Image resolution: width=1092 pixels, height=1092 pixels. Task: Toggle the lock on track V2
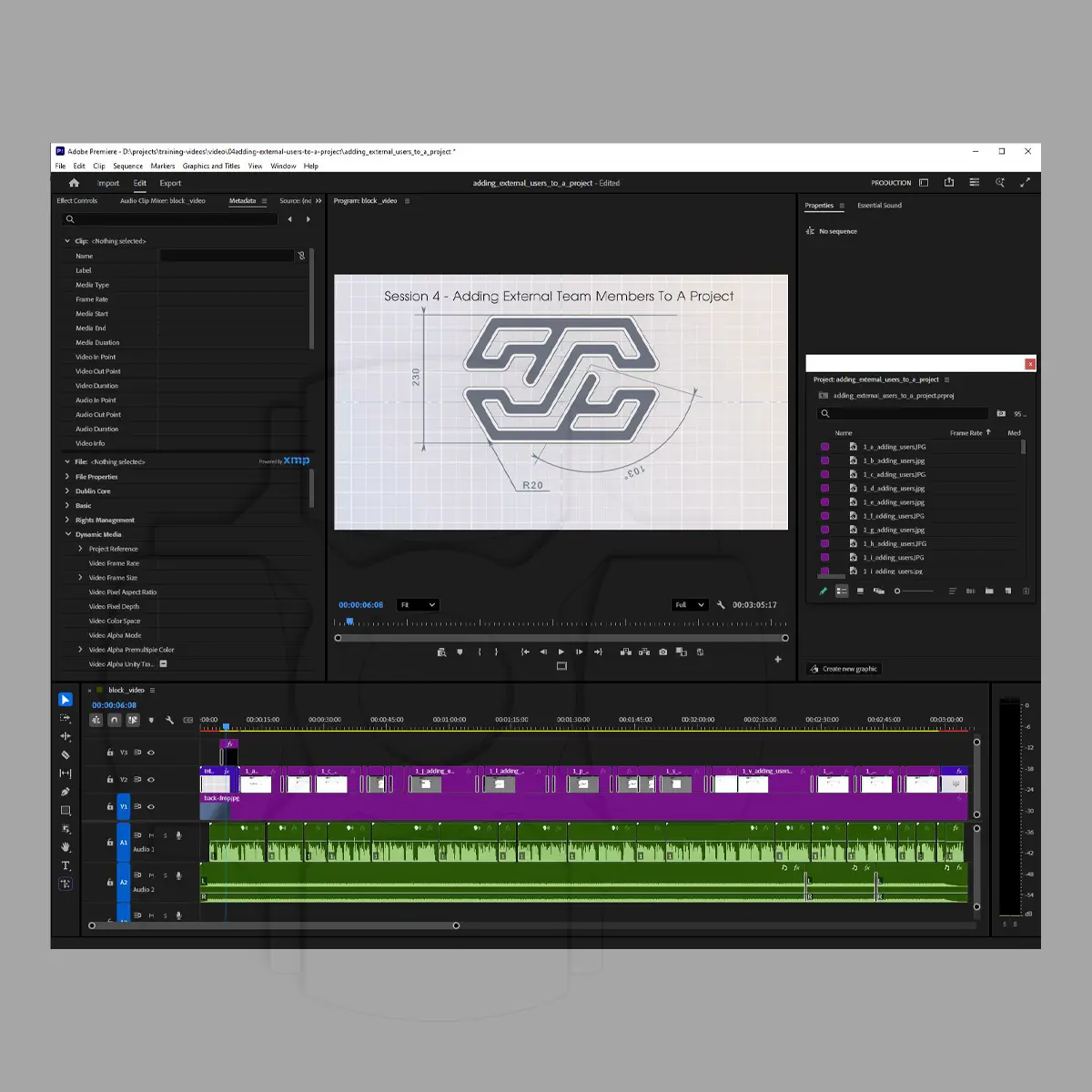click(110, 780)
